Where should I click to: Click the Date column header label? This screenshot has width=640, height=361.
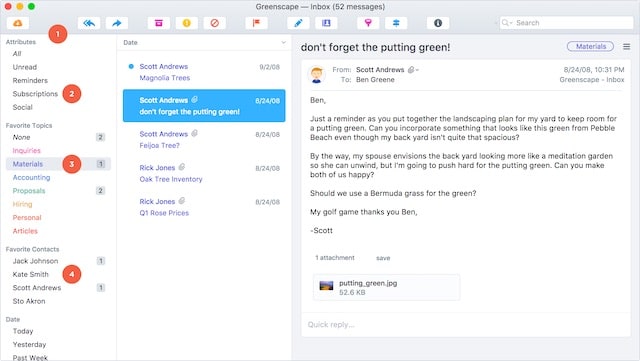coord(130,42)
